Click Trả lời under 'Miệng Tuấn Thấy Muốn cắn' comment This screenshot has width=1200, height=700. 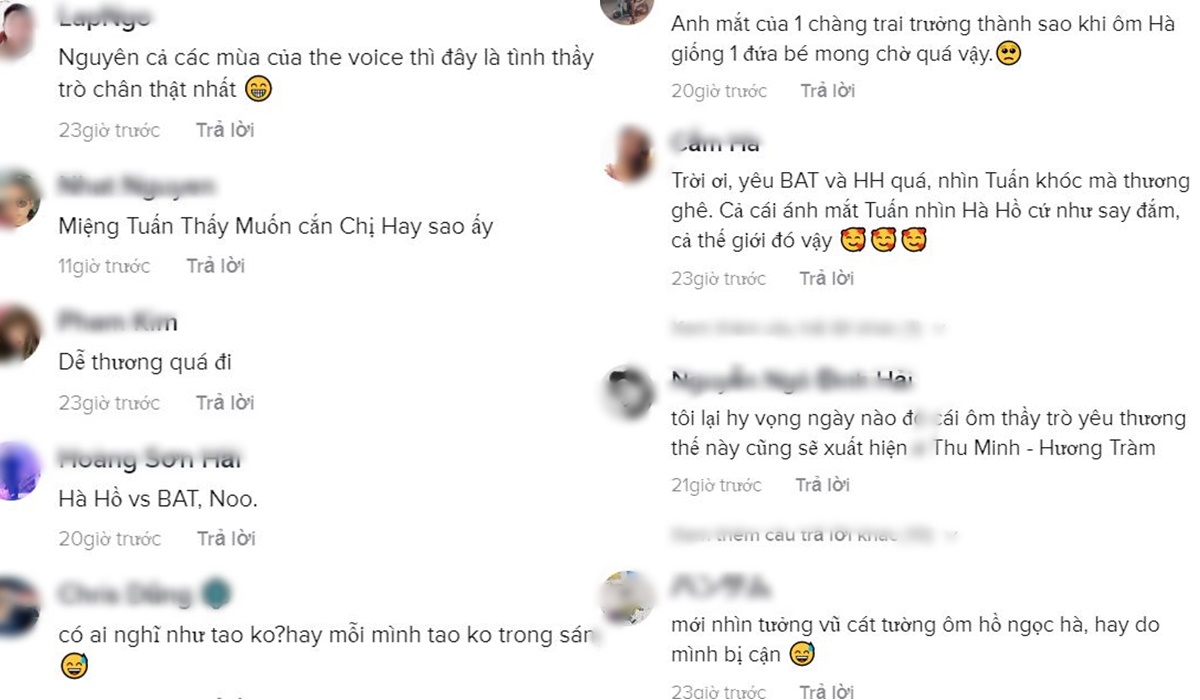(x=216, y=266)
